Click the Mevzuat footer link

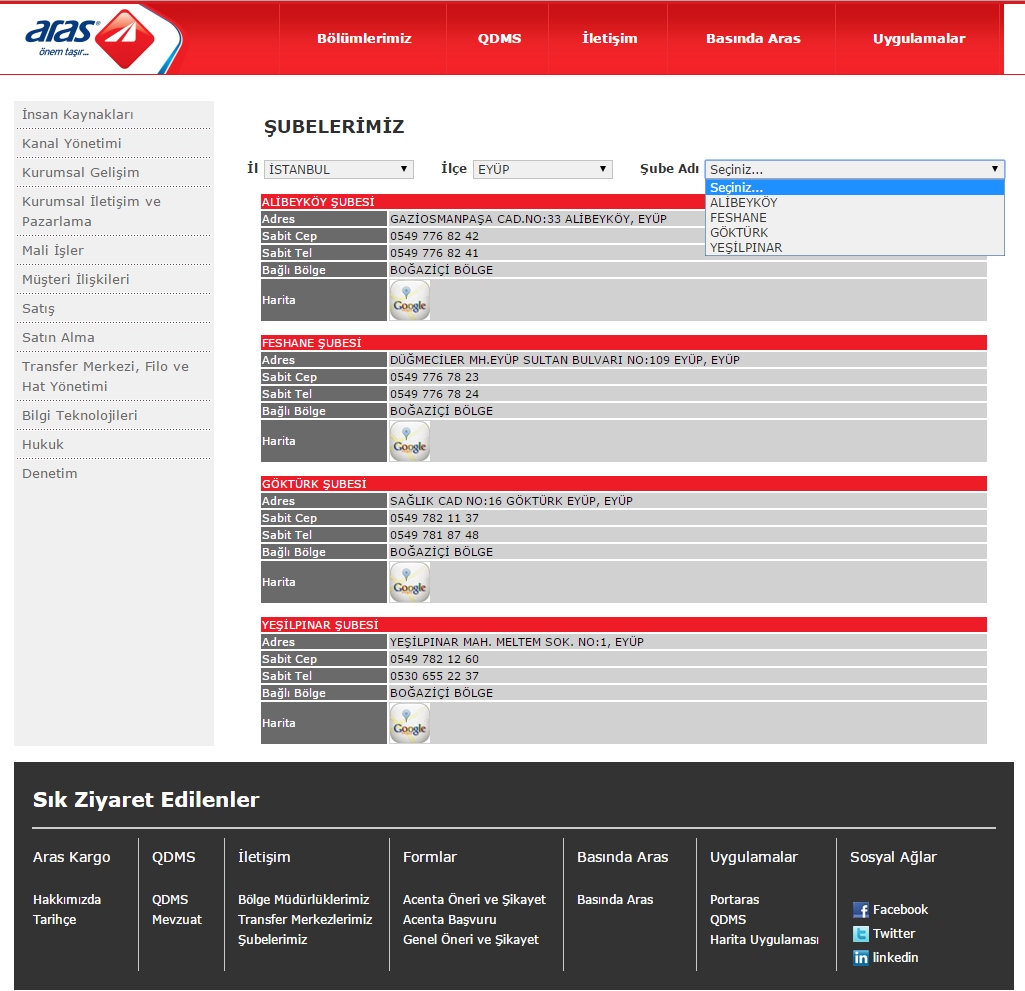point(177,920)
